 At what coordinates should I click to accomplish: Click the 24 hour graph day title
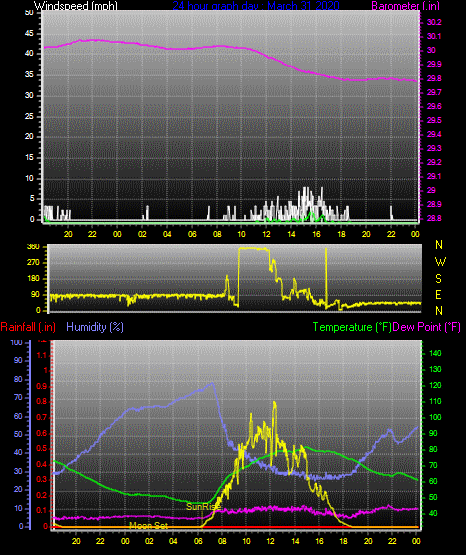point(256,6)
